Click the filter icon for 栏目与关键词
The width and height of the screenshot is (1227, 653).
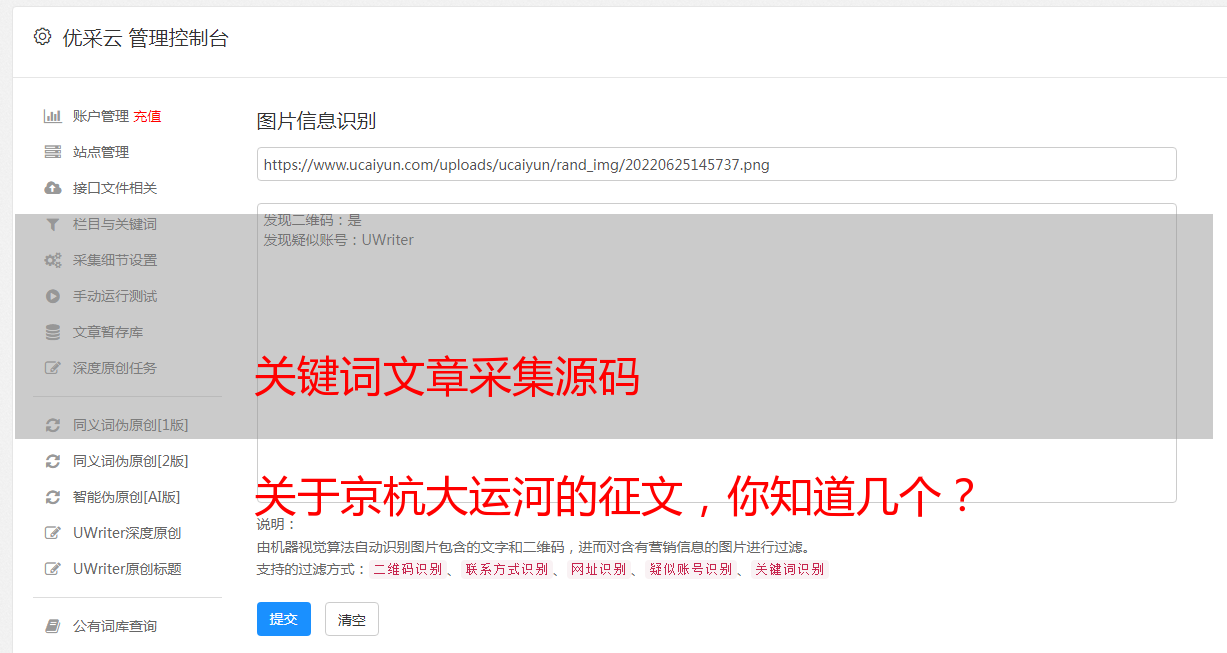coord(53,224)
